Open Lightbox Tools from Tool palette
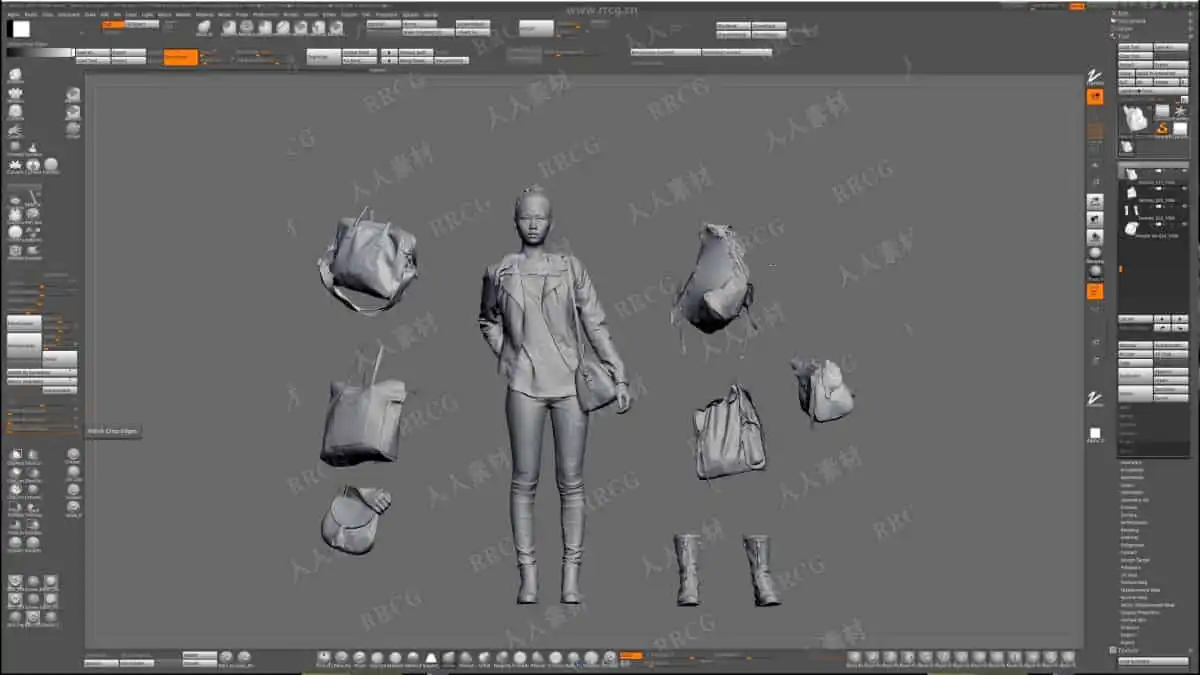The width and height of the screenshot is (1200, 675). tap(1153, 90)
